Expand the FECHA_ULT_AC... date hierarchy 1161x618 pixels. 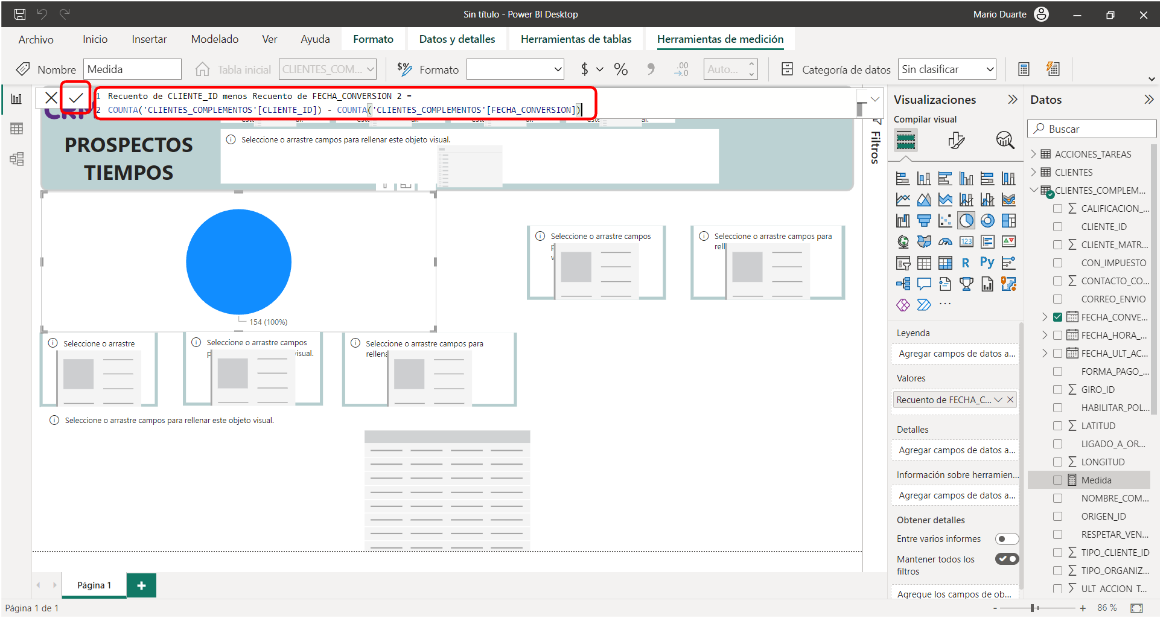pos(1045,353)
